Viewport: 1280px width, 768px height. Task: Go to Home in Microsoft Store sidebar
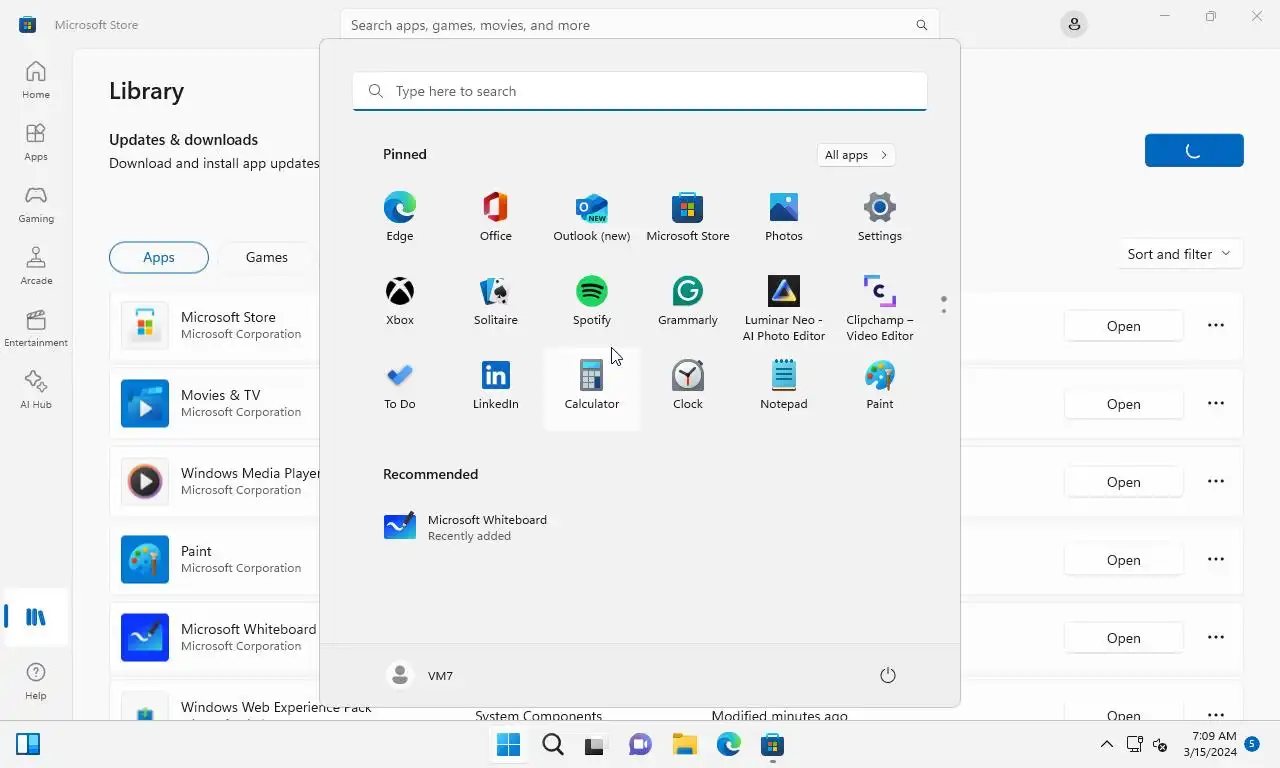pyautogui.click(x=36, y=80)
